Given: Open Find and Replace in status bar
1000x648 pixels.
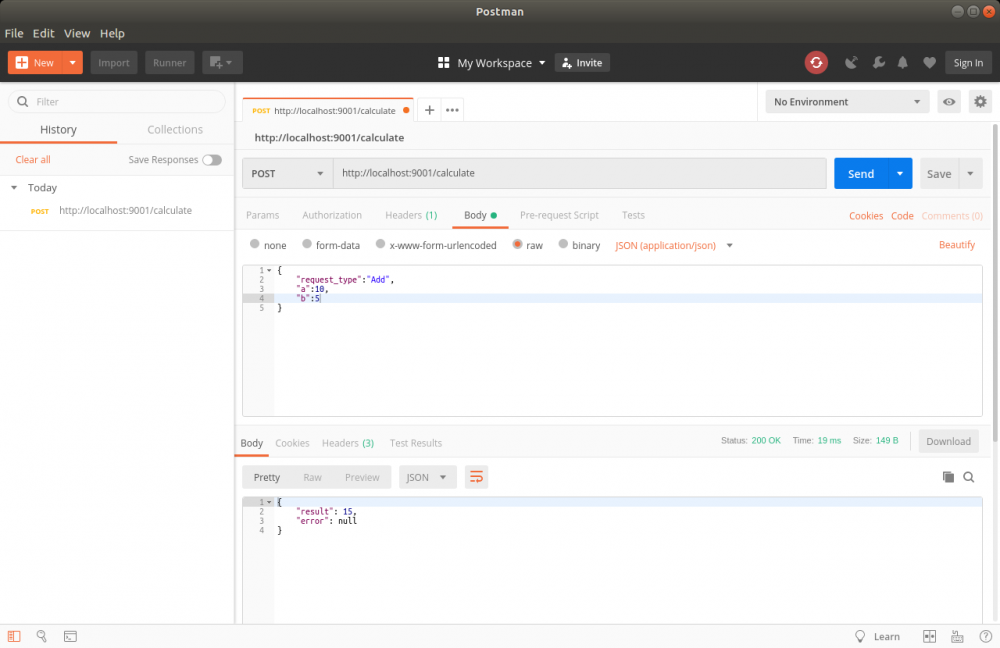Looking at the screenshot, I should pyautogui.click(x=41, y=636).
